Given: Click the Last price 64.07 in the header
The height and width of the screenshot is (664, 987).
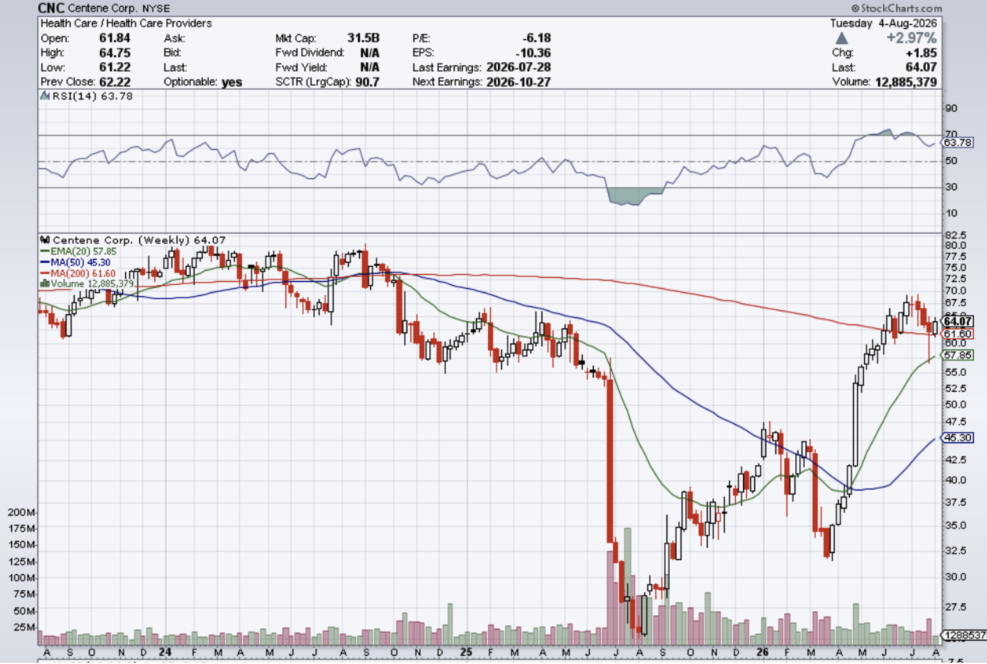Looking at the screenshot, I should (921, 67).
